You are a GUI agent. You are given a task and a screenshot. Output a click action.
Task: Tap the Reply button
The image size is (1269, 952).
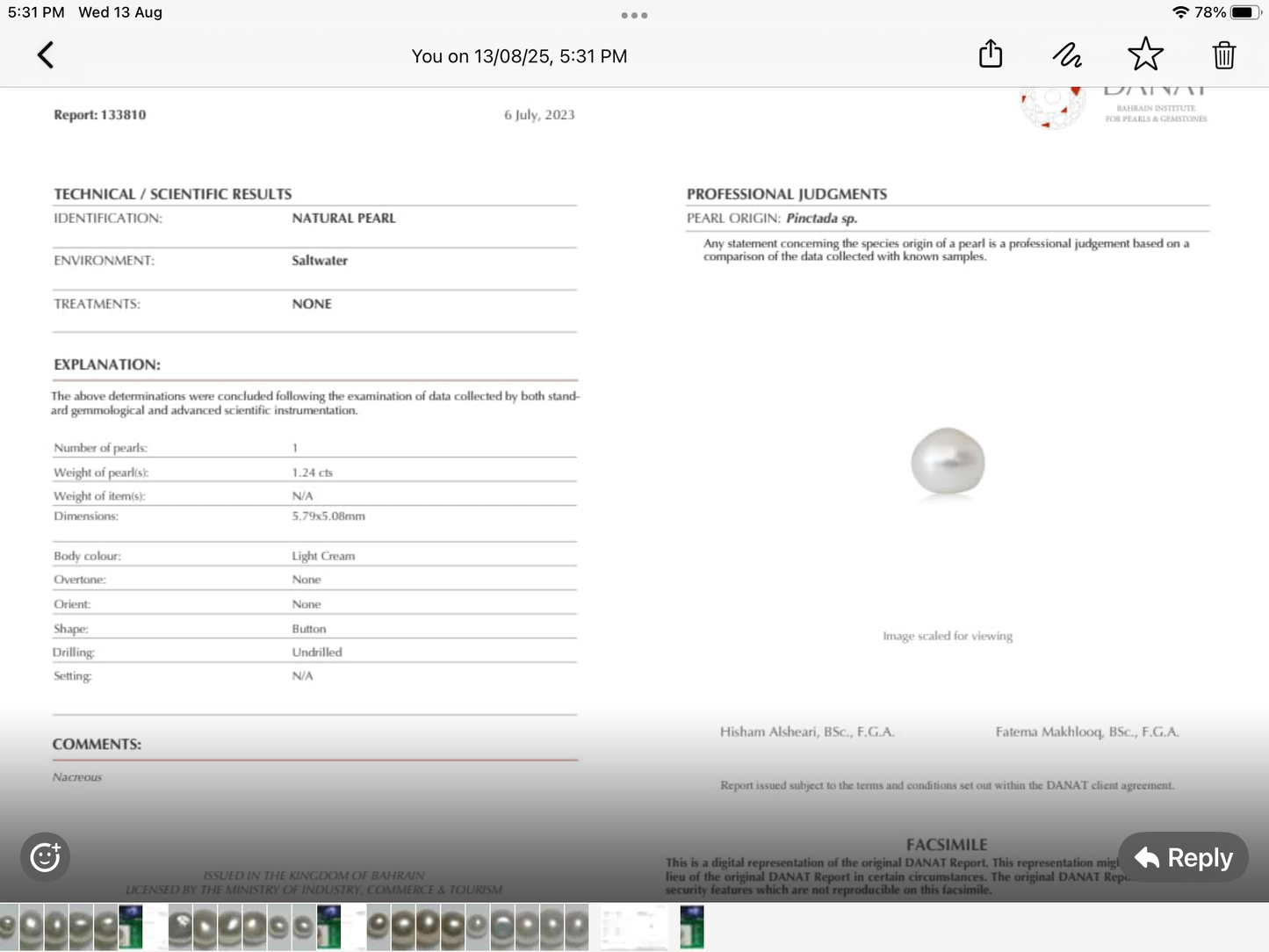click(1183, 857)
